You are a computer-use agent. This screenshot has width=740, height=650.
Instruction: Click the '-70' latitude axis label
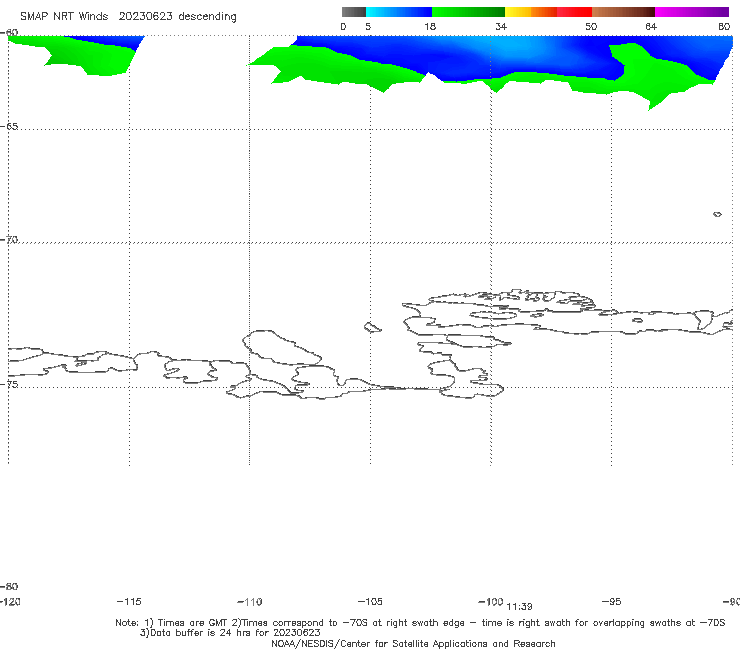tap(9, 240)
